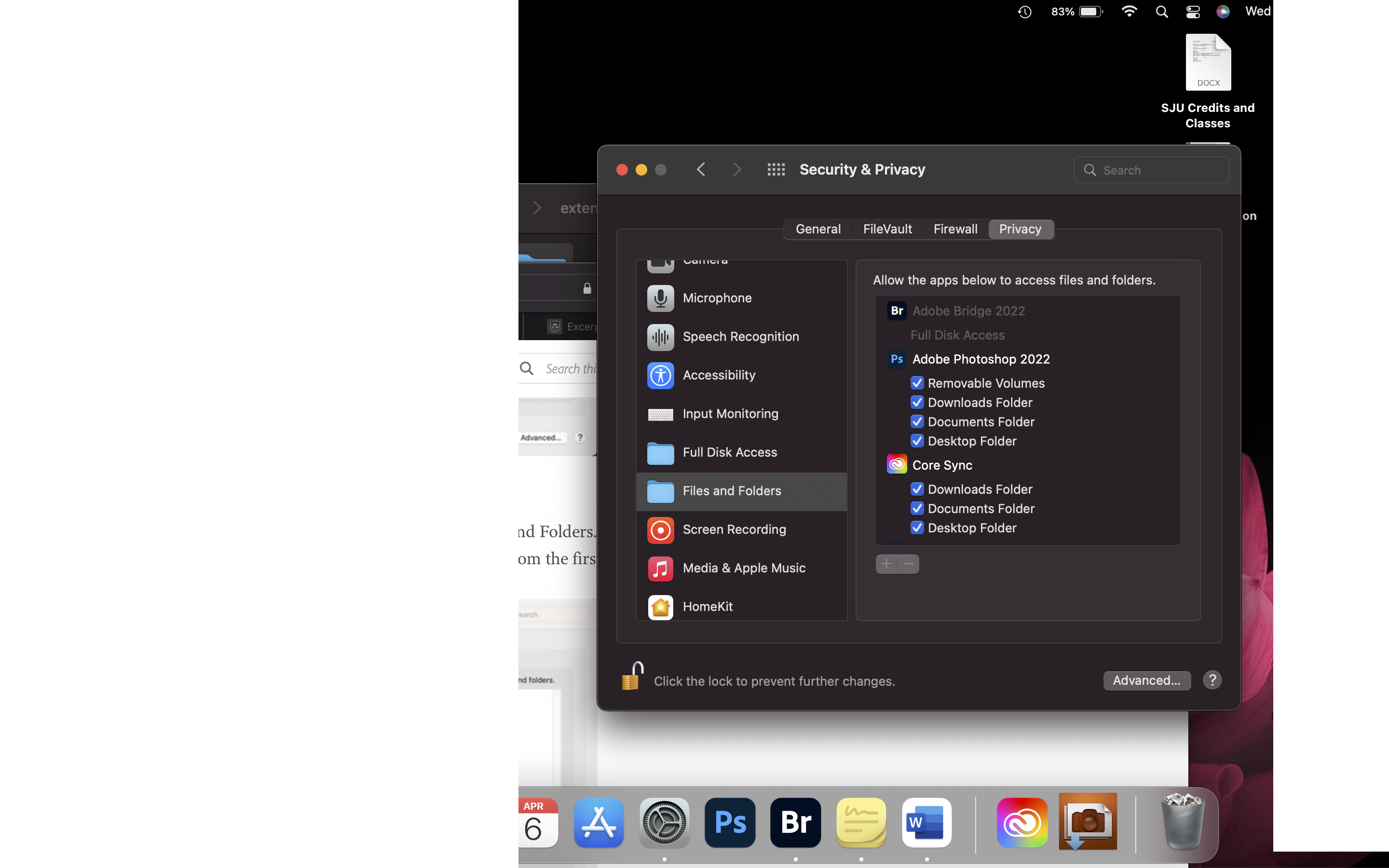
Task: Click the Search field in Security & Privacy
Action: [1151, 170]
